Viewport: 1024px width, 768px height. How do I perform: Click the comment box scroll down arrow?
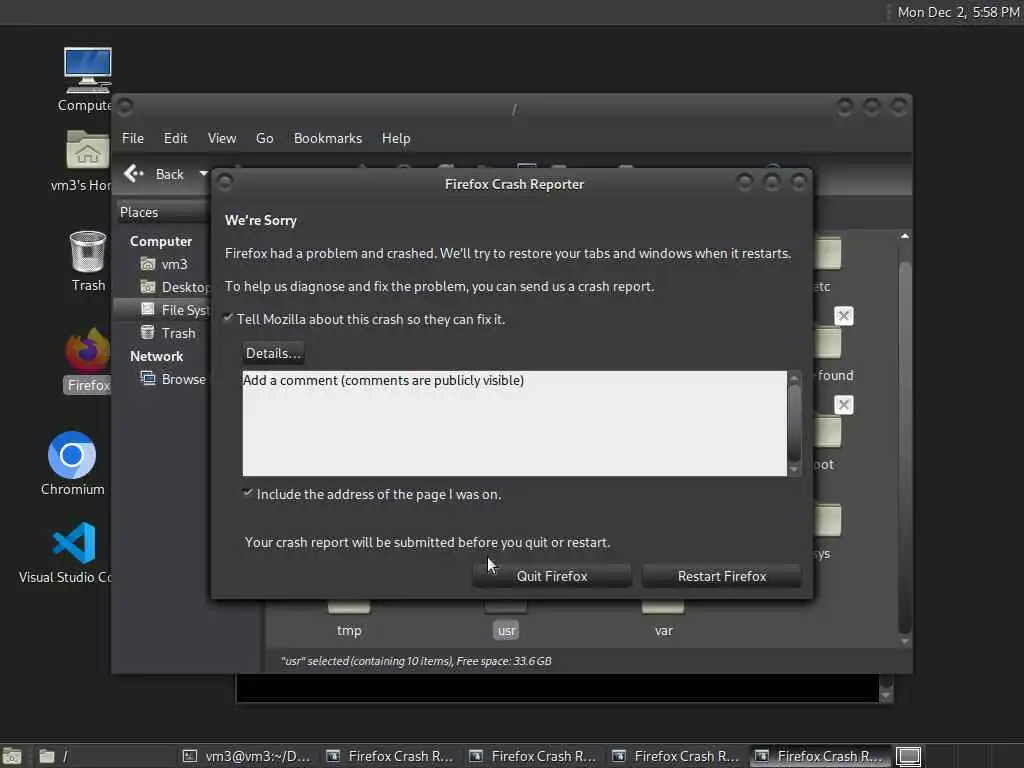[x=794, y=470]
